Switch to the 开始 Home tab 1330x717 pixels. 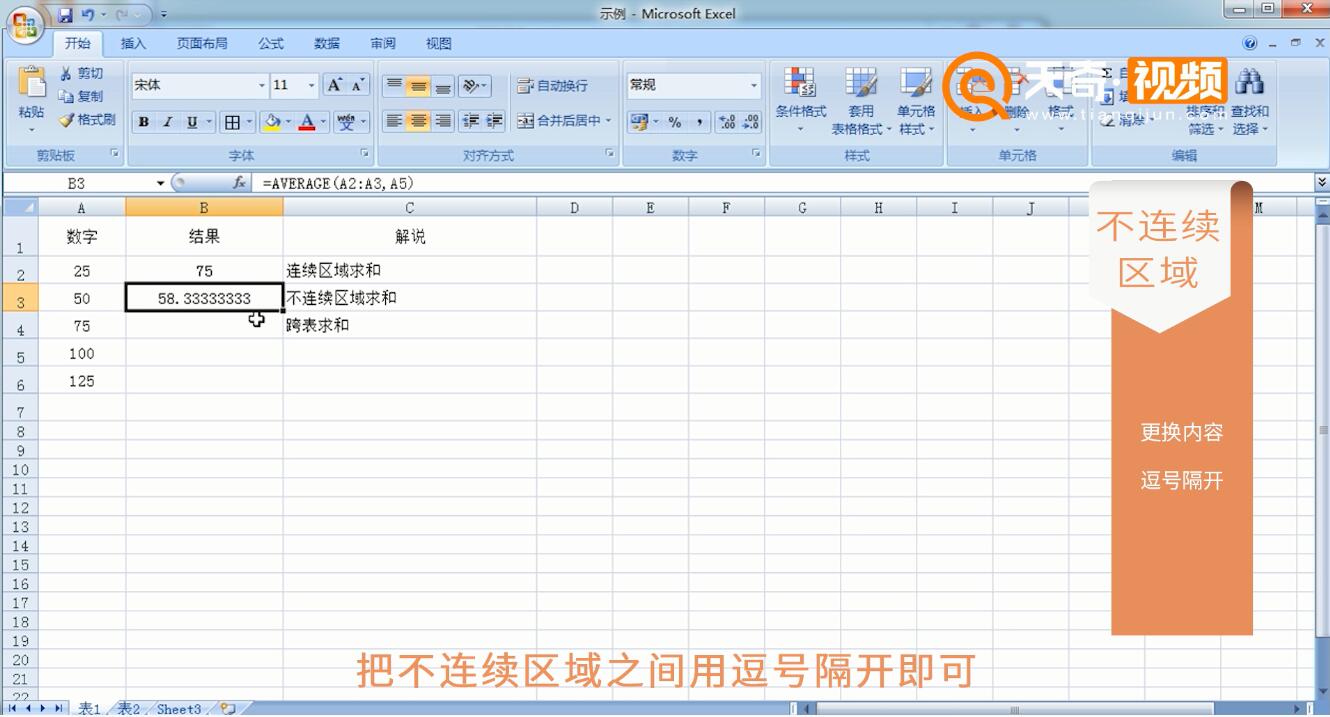78,44
